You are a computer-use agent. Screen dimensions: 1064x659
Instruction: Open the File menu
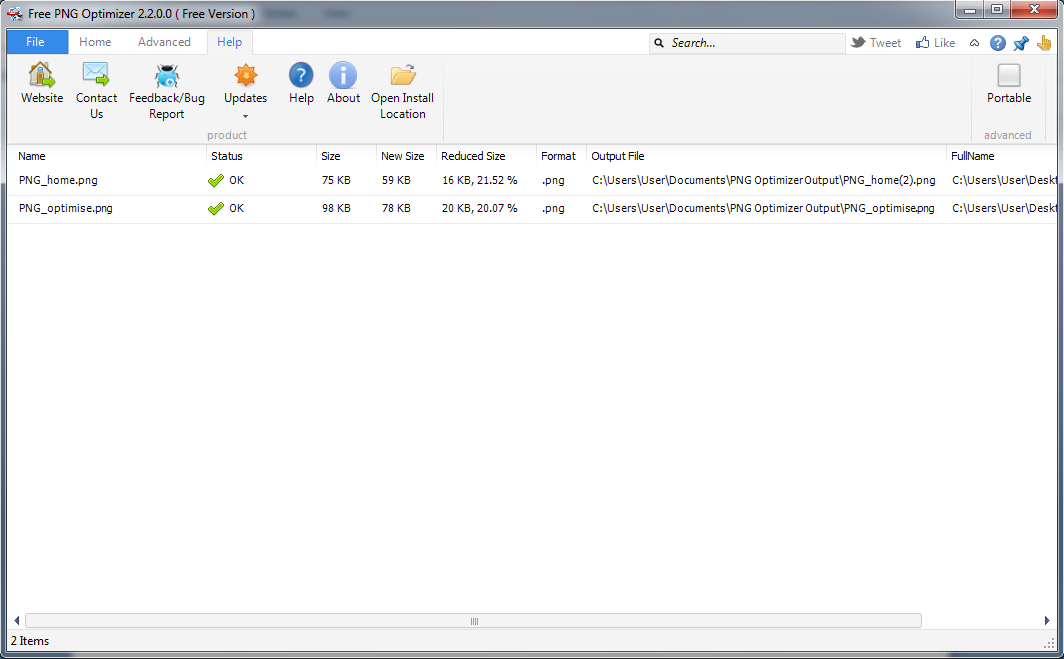[37, 42]
